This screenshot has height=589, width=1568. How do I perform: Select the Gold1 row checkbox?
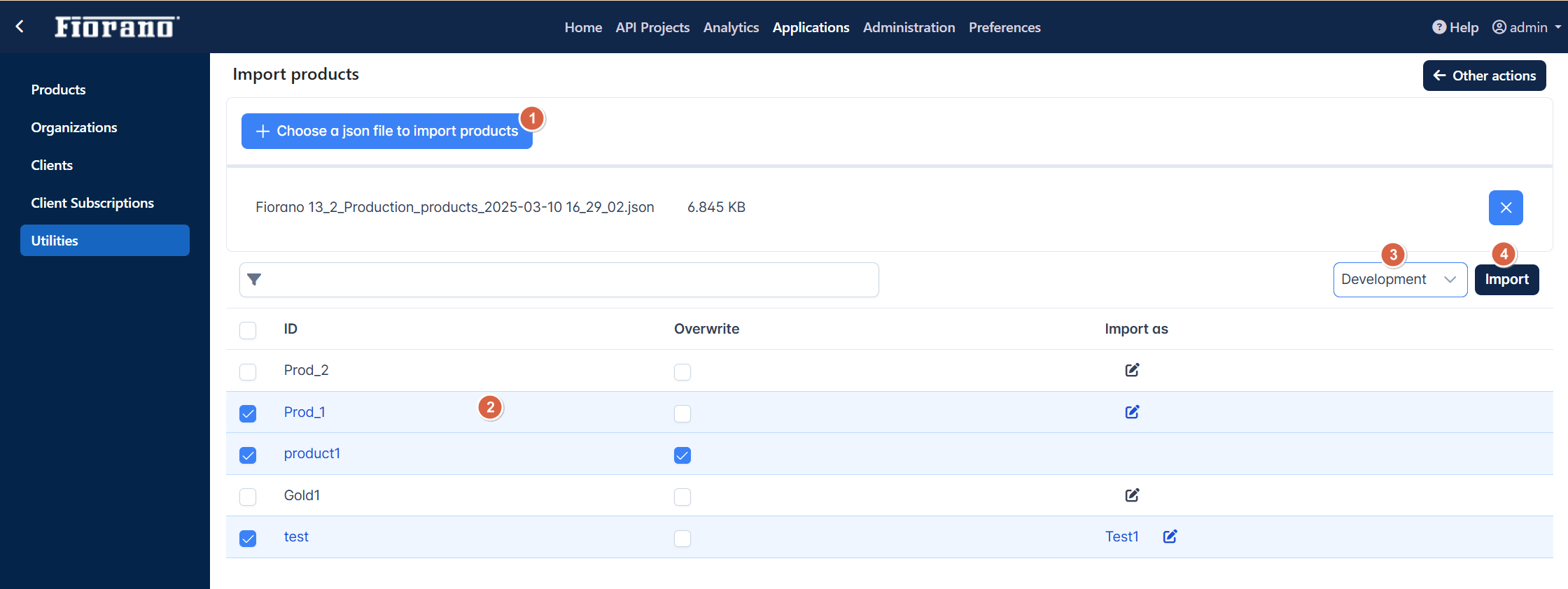click(248, 497)
